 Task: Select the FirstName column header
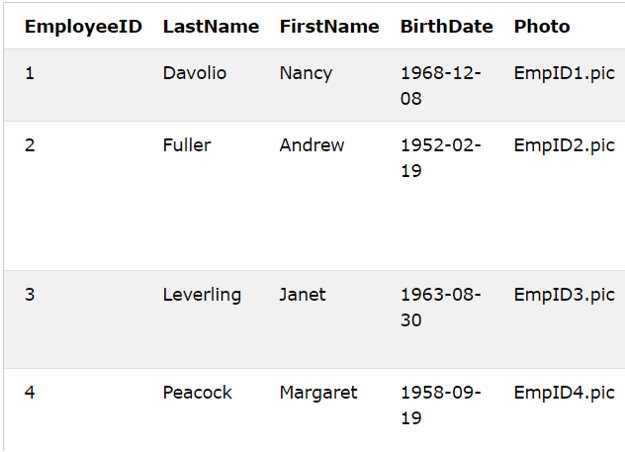pyautogui.click(x=329, y=27)
